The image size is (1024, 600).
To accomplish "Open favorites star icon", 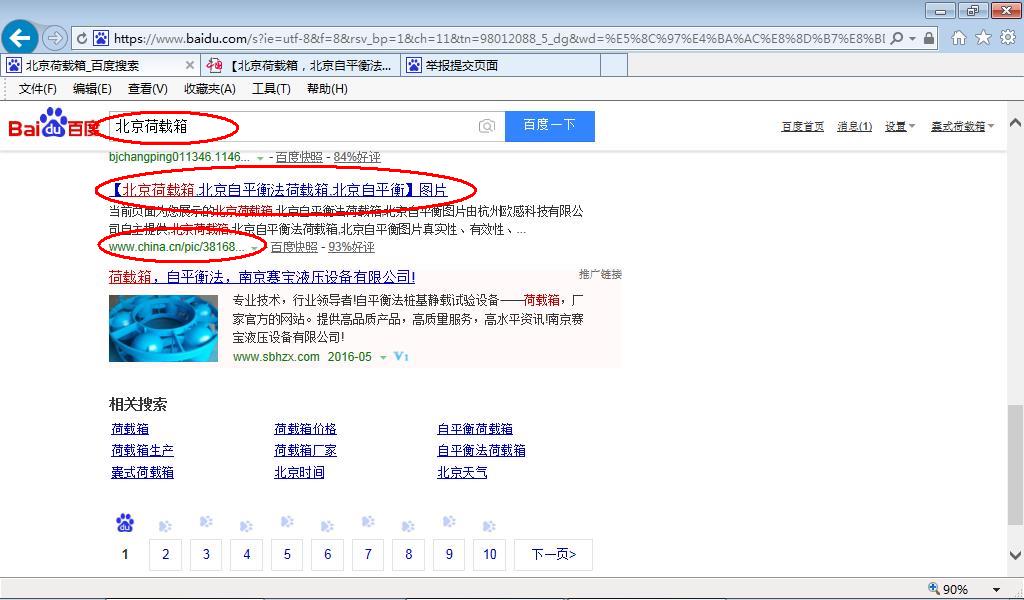I will click(x=983, y=38).
